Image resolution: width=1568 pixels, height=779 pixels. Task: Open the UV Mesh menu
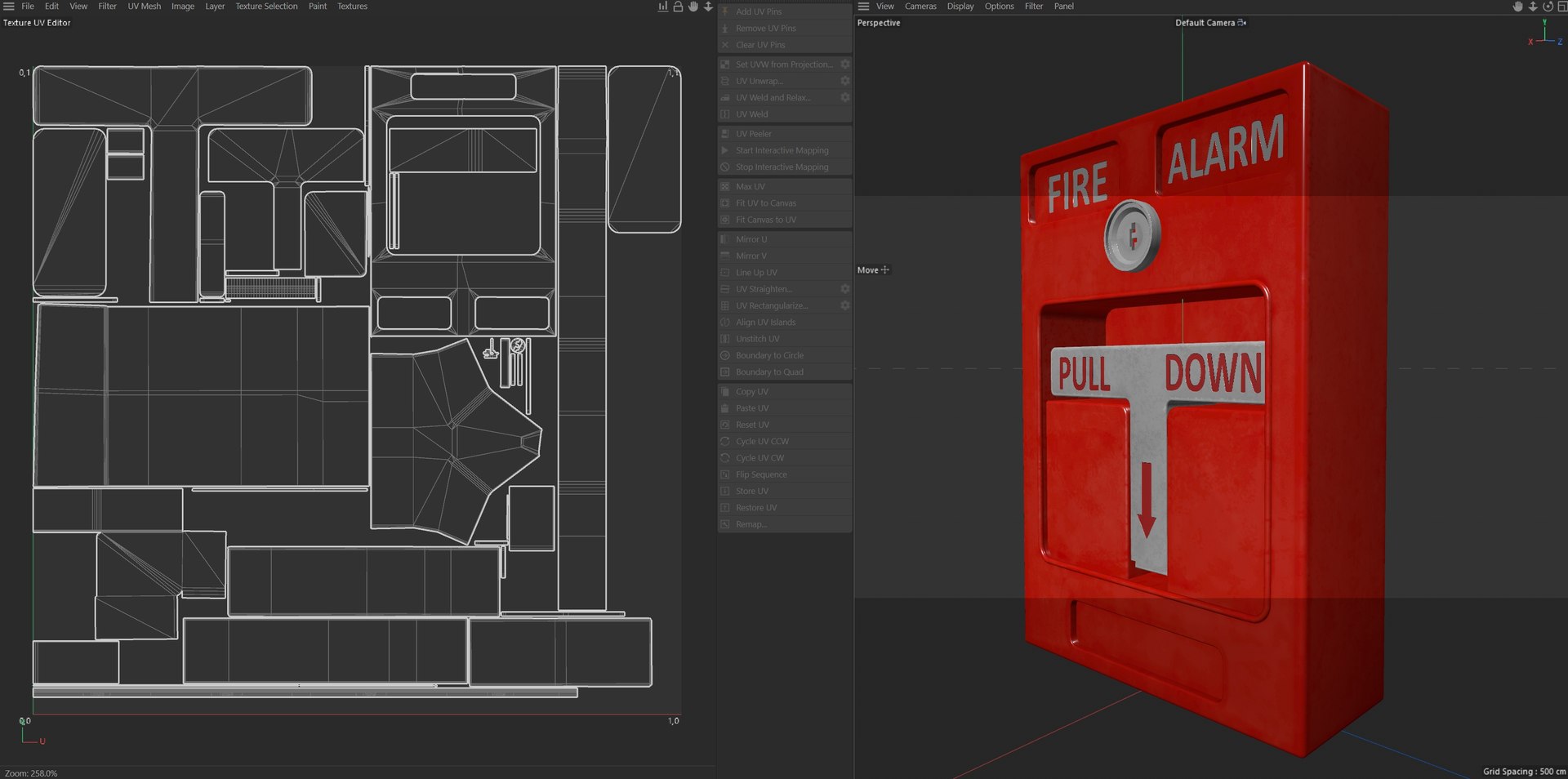(144, 7)
